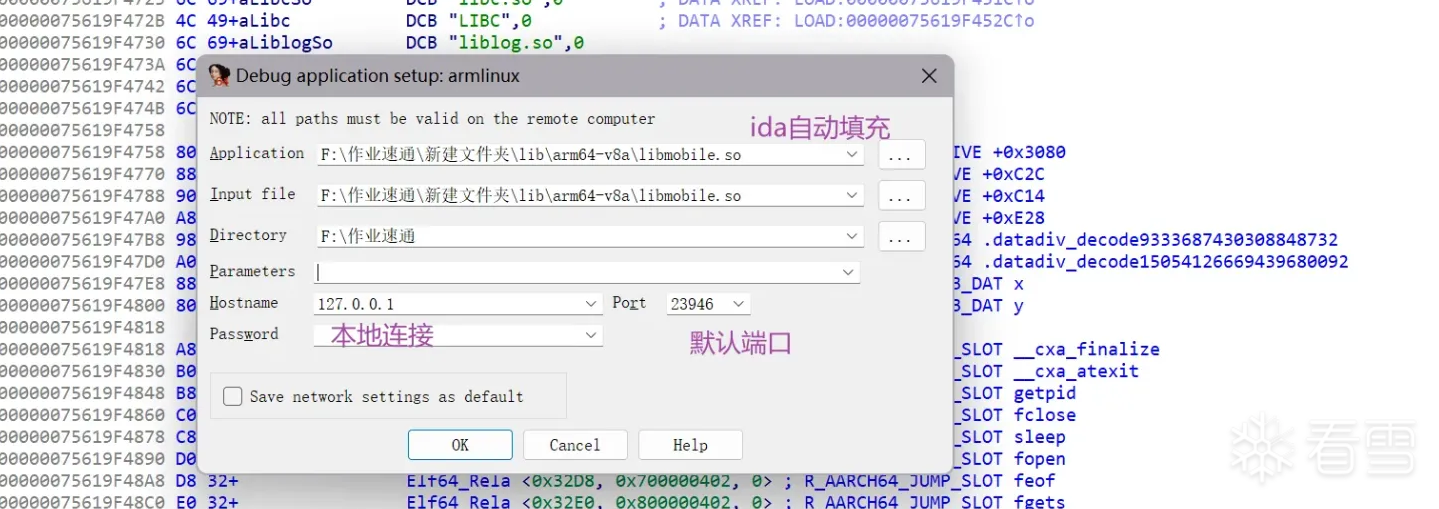This screenshot has width=1439, height=509.
Task: Click sleep symbol in listing
Action: tap(1039, 437)
